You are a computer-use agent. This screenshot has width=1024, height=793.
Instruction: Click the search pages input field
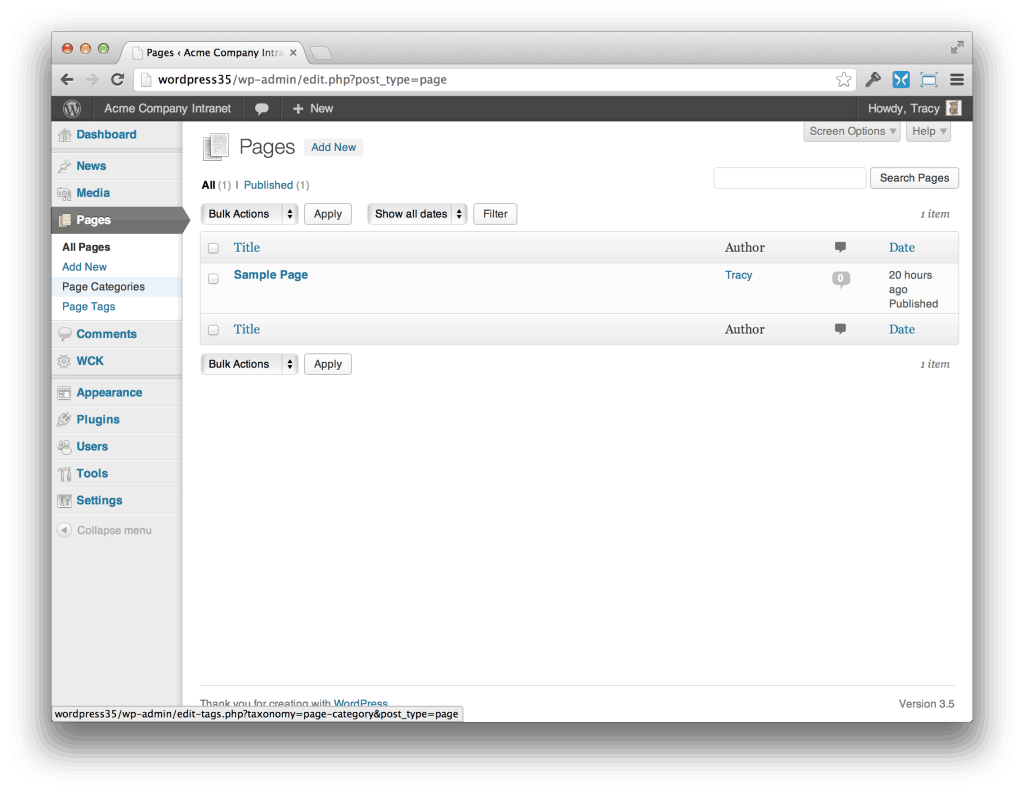(790, 178)
